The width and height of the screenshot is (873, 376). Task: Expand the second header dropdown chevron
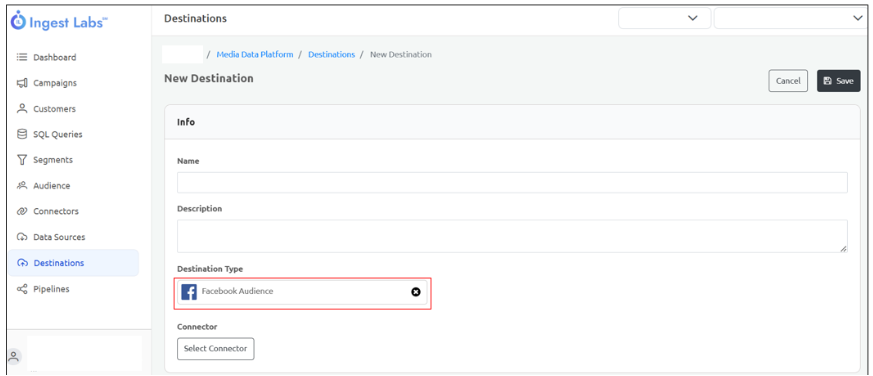click(857, 18)
